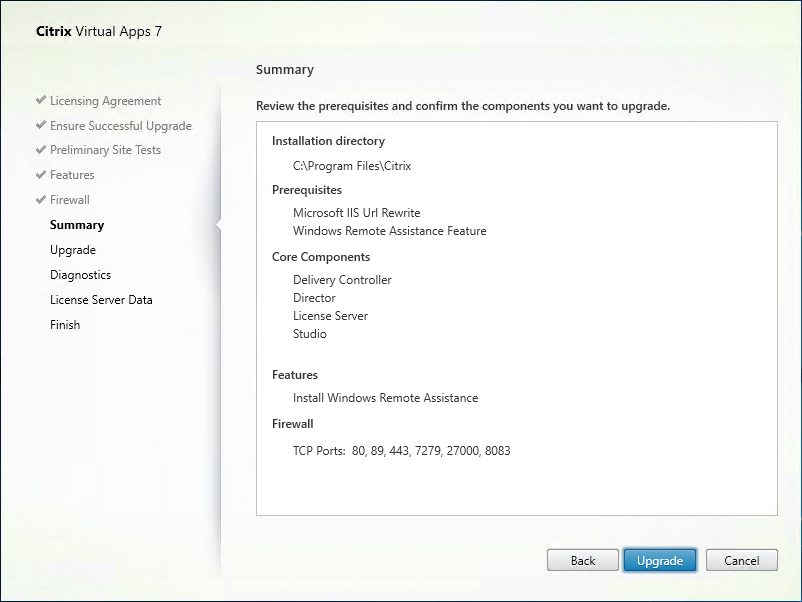The height and width of the screenshot is (602, 802).
Task: Select Install Windows Remote Assistance feature line
Action: 385,398
